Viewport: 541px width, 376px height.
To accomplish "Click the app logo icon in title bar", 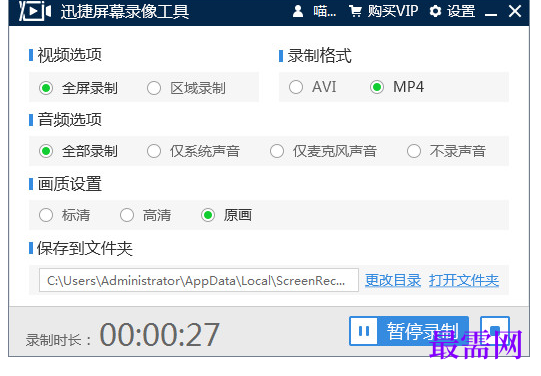I will 35,11.
